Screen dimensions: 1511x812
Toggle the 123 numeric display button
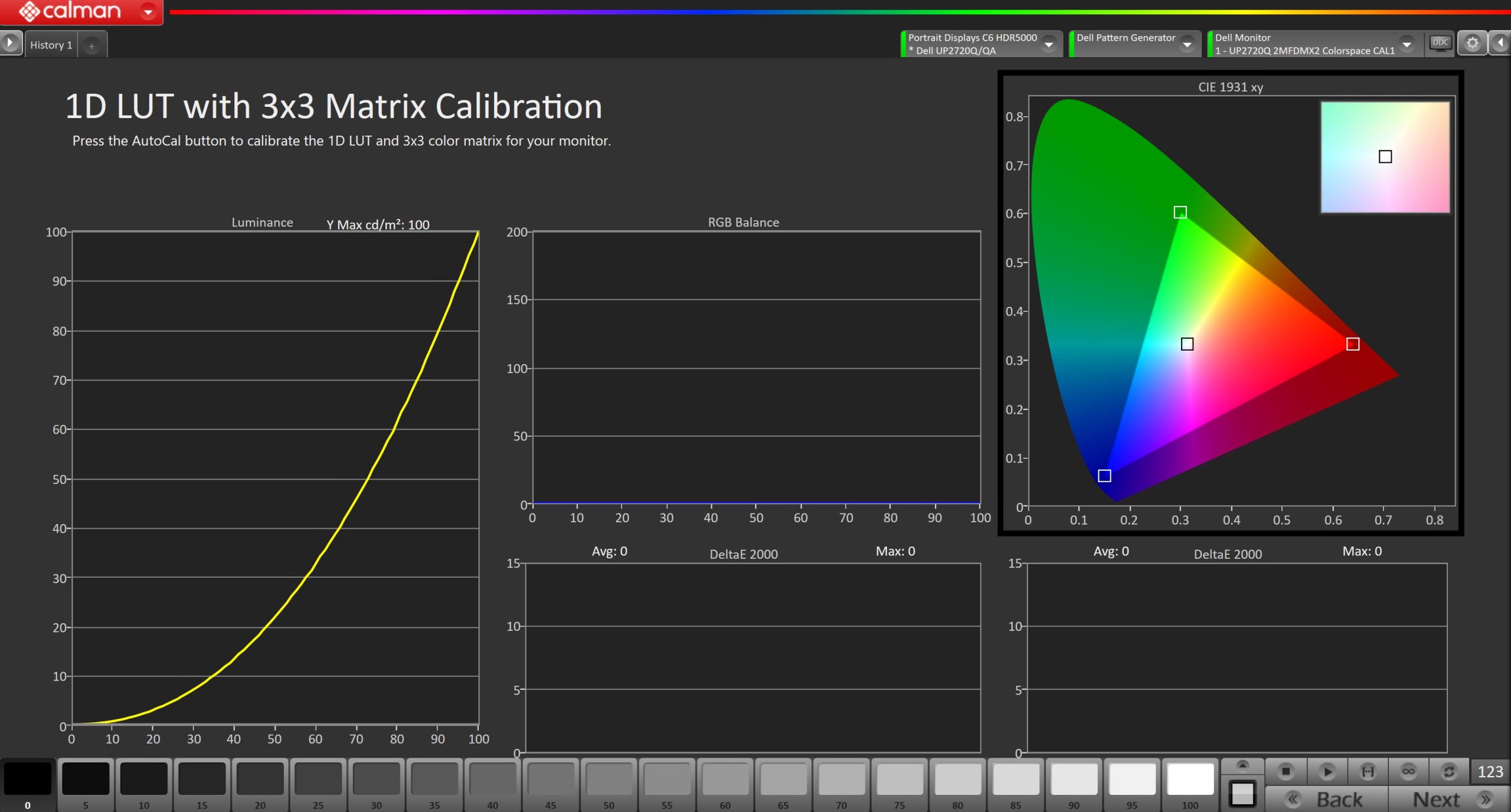coord(1490,771)
